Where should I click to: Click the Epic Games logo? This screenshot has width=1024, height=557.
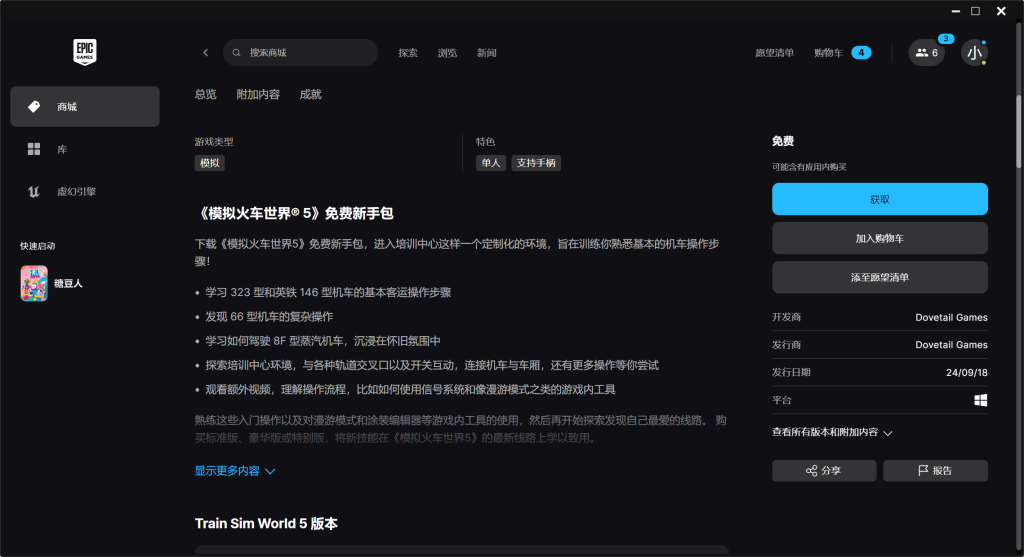[85, 52]
